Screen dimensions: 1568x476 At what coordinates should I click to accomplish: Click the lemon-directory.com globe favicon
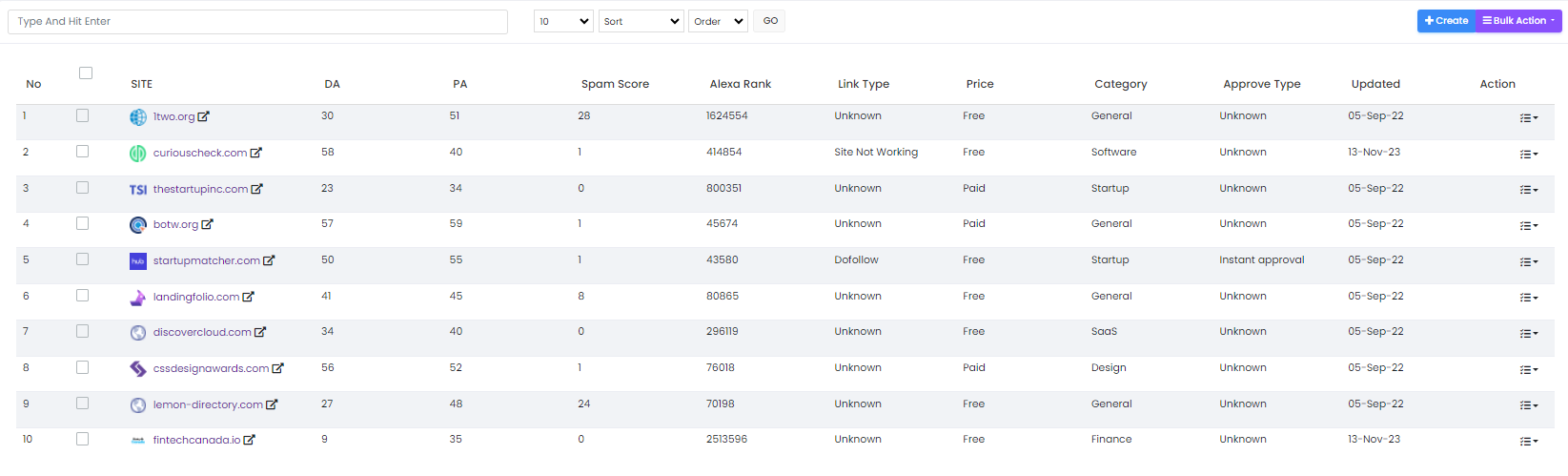[x=138, y=405]
